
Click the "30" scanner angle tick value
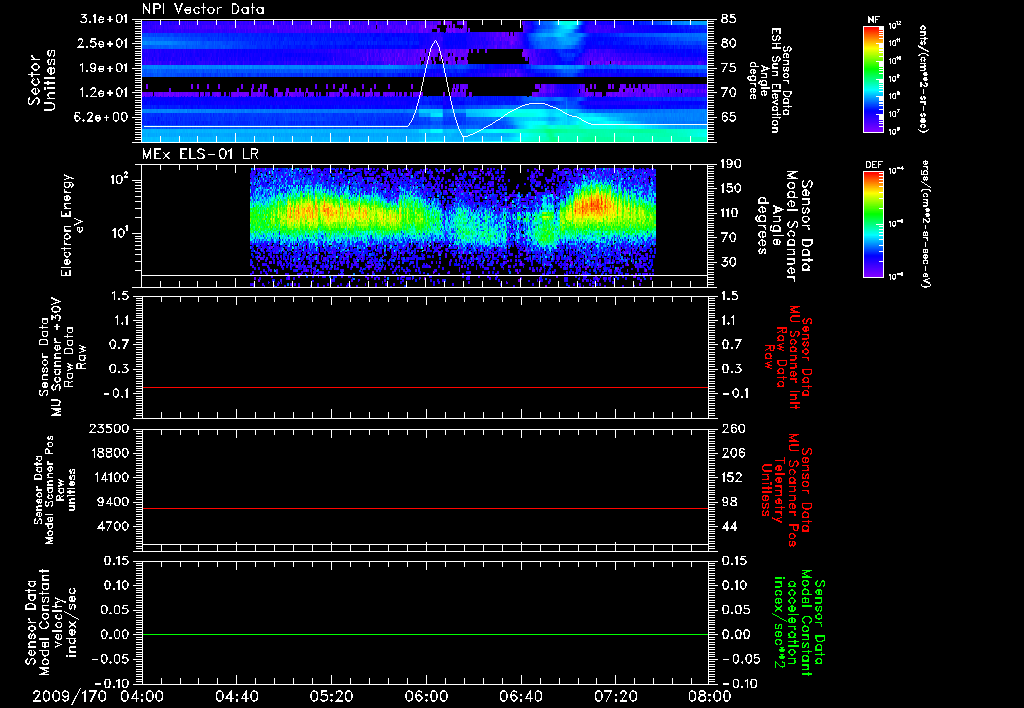729,262
